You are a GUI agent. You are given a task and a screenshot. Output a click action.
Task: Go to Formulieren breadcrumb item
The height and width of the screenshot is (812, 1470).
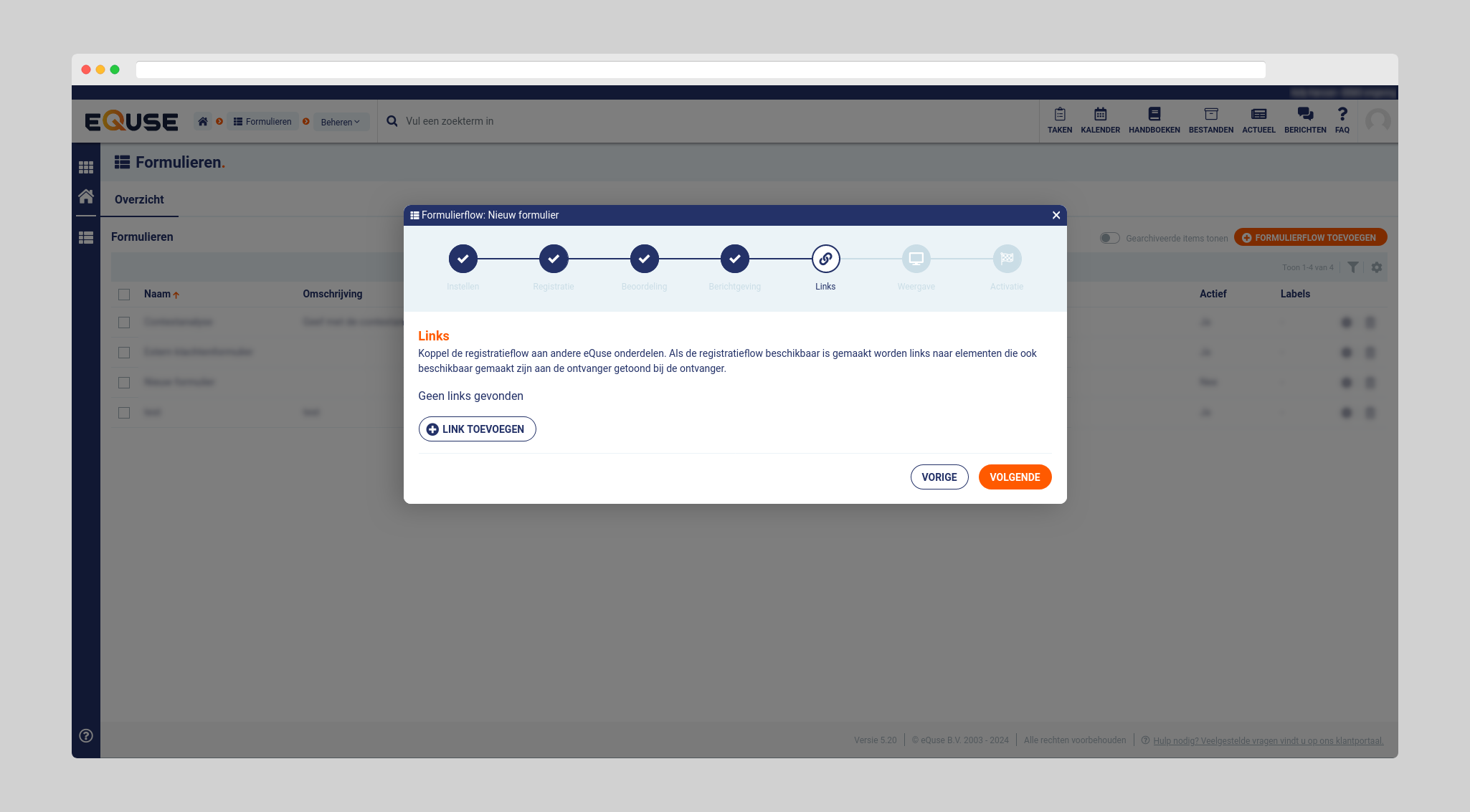click(262, 122)
